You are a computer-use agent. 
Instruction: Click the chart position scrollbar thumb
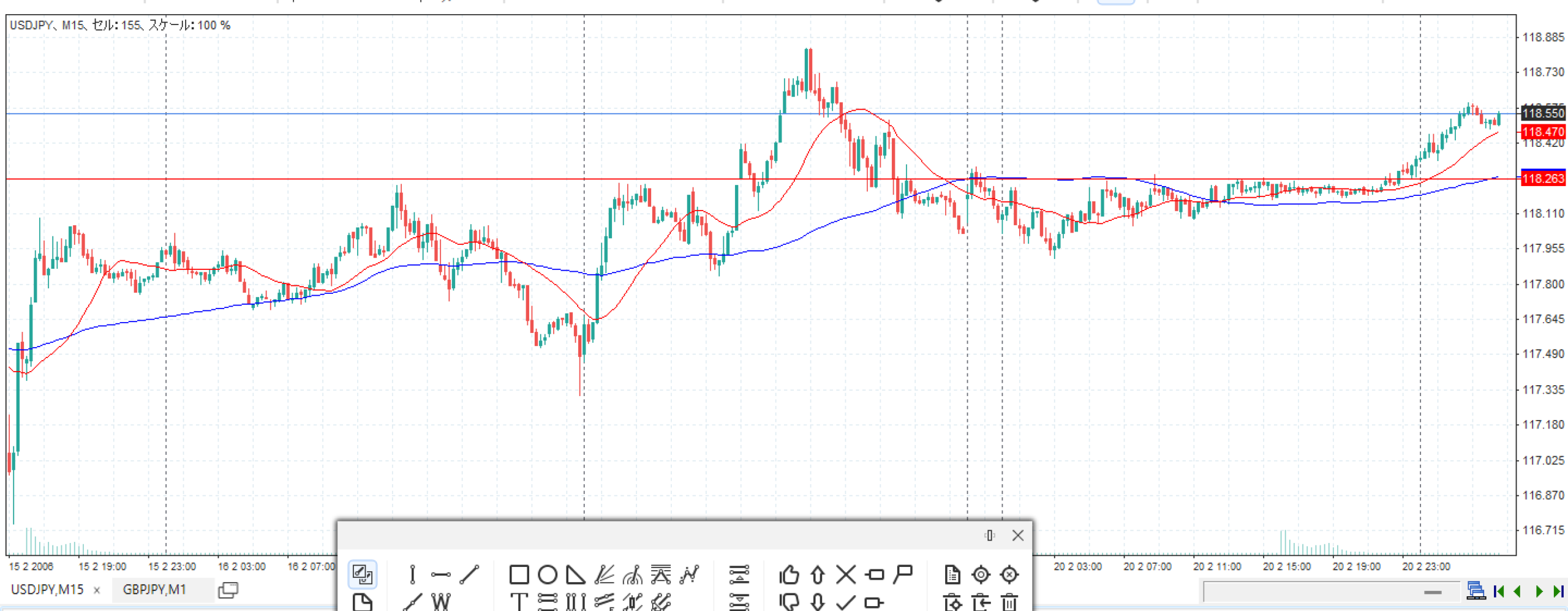point(1433,592)
